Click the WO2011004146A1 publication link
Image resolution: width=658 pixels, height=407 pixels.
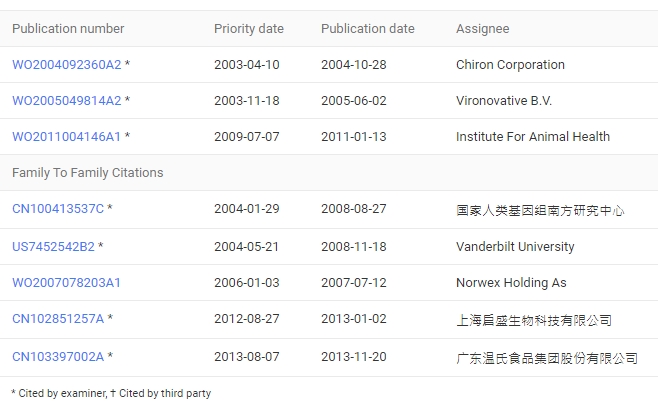(66, 137)
